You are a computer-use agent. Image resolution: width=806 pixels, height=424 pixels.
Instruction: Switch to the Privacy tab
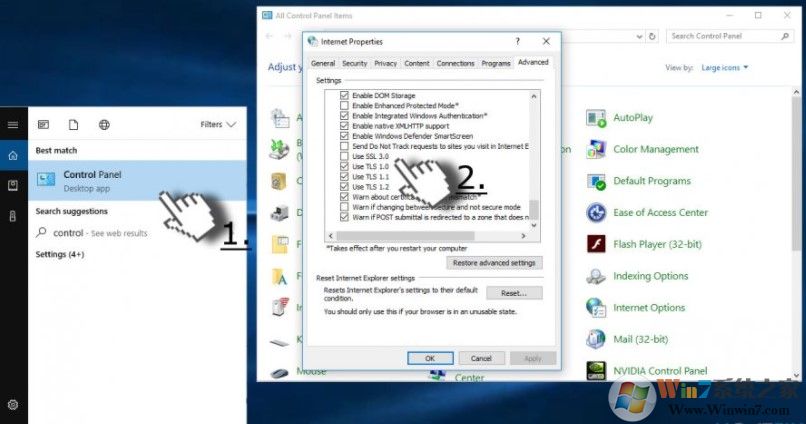coord(386,63)
